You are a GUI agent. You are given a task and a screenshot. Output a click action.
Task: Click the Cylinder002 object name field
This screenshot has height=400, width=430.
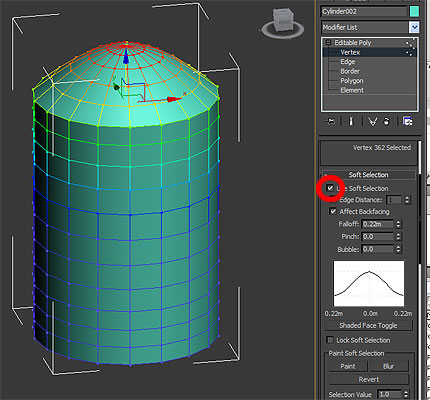[x=364, y=12]
